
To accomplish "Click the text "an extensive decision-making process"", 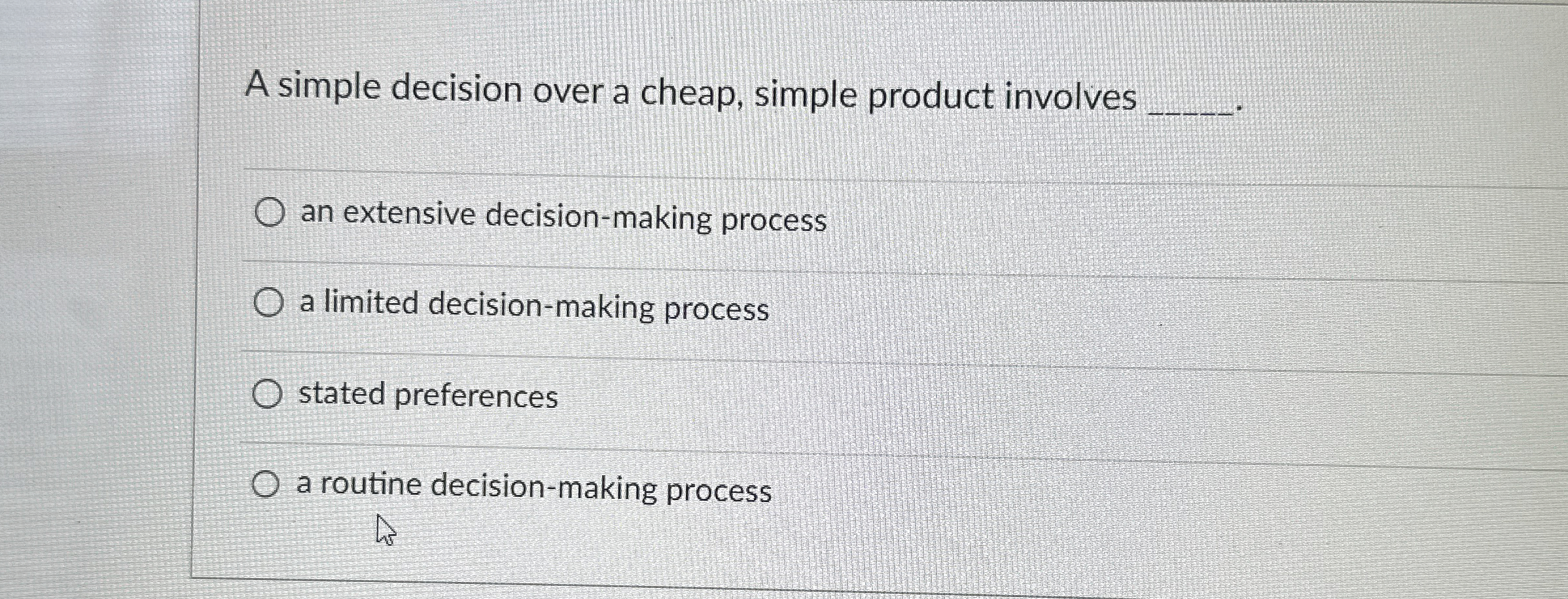I will tap(563, 216).
